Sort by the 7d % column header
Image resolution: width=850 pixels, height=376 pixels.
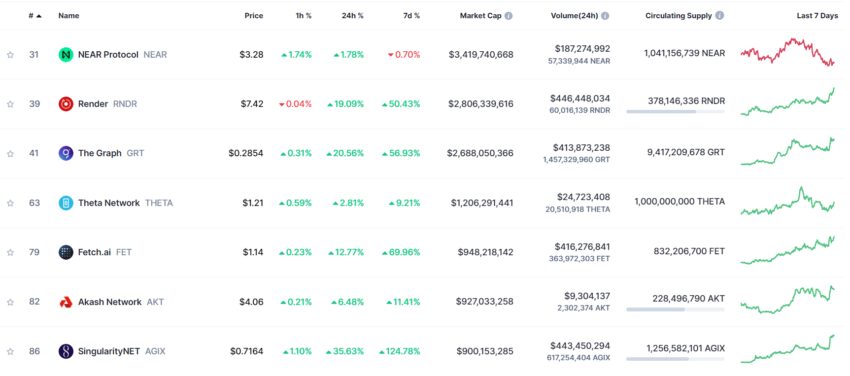410,16
